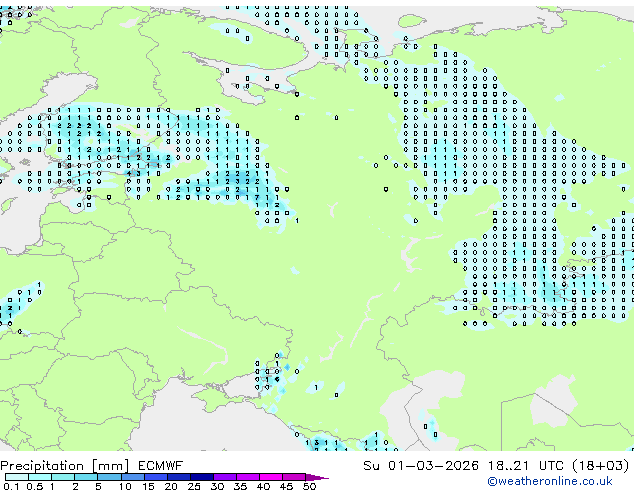Click the 20–25 mm legend swatch
Viewport: 634px width, 490px height.
pyautogui.click(x=178, y=477)
